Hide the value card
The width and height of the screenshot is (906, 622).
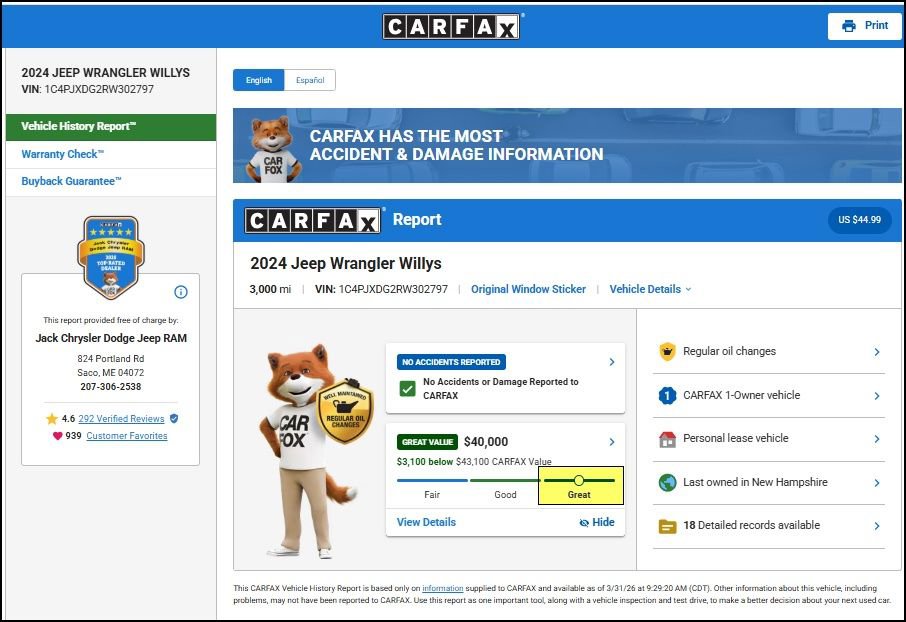(x=597, y=522)
